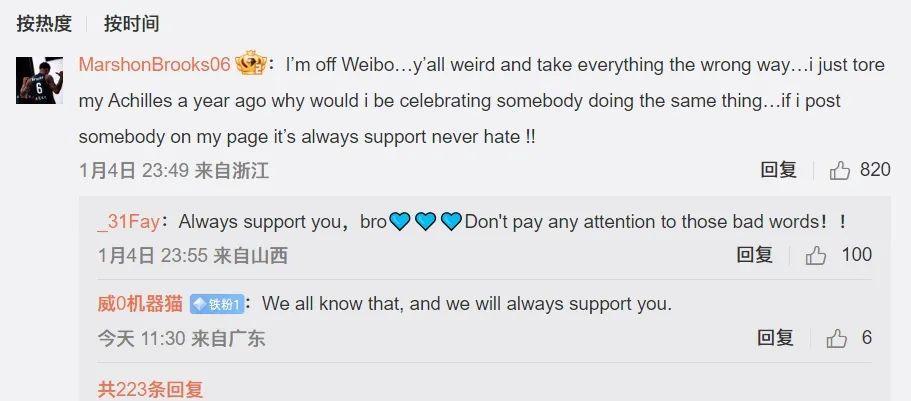Screen dimensions: 911x401
Task: Sort comments by 按热度
Action: coord(44,24)
